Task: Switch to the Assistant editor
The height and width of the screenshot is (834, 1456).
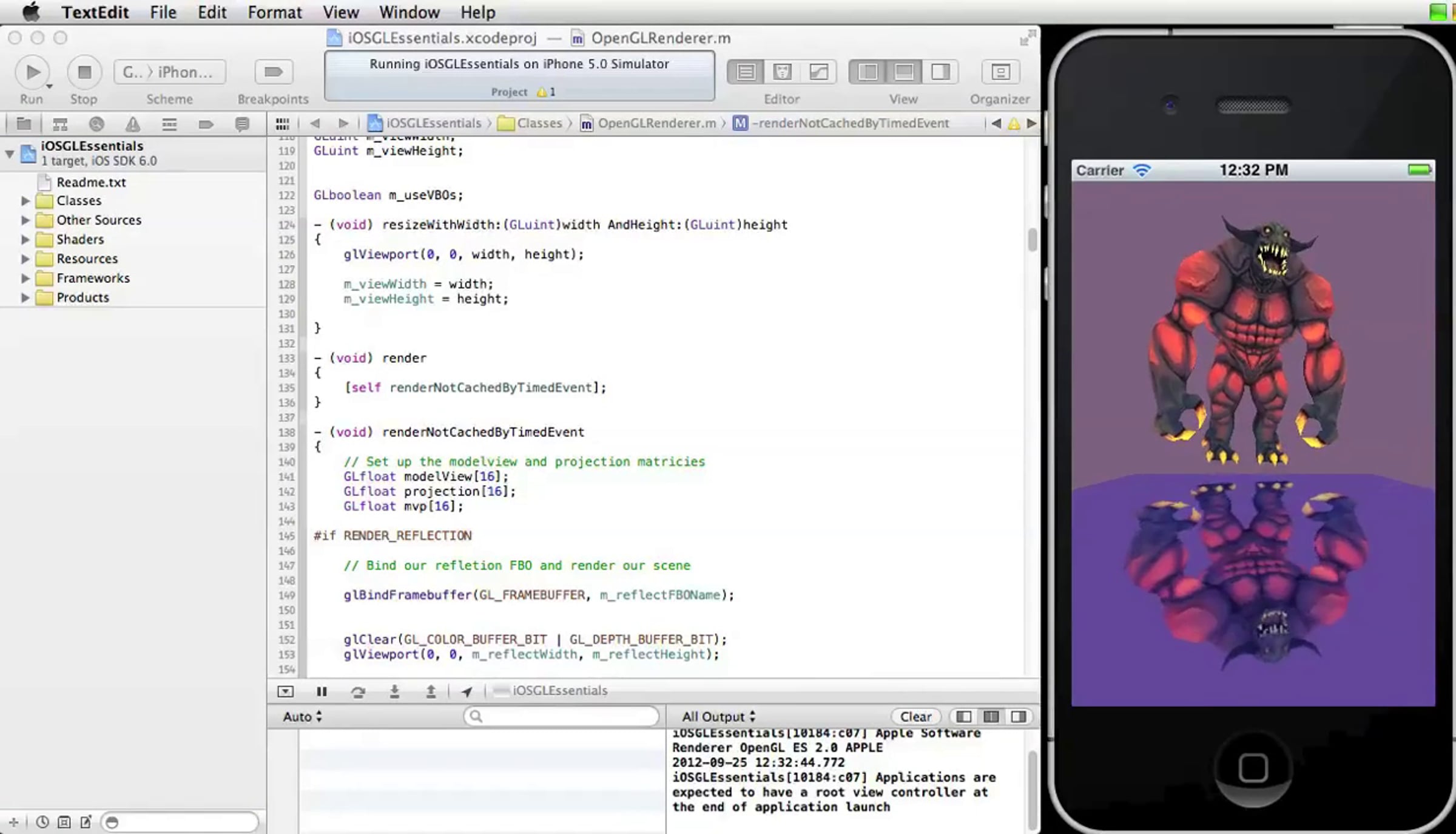Action: pyautogui.click(x=782, y=72)
